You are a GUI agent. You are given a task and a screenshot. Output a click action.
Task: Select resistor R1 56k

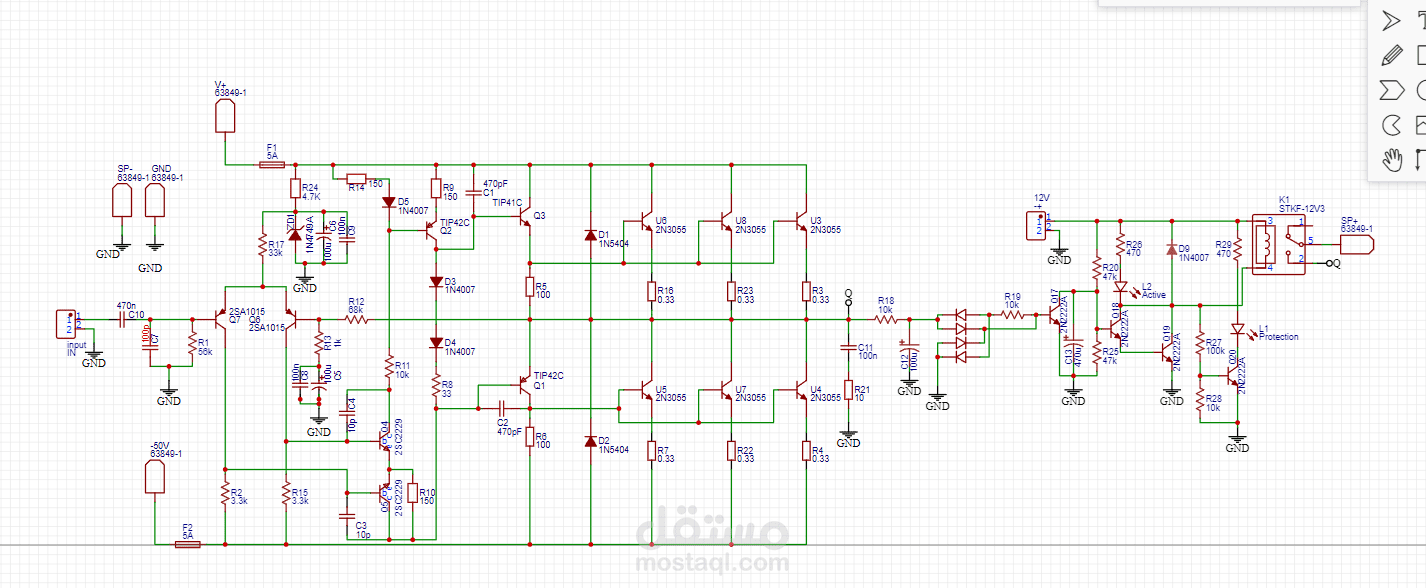[192, 345]
